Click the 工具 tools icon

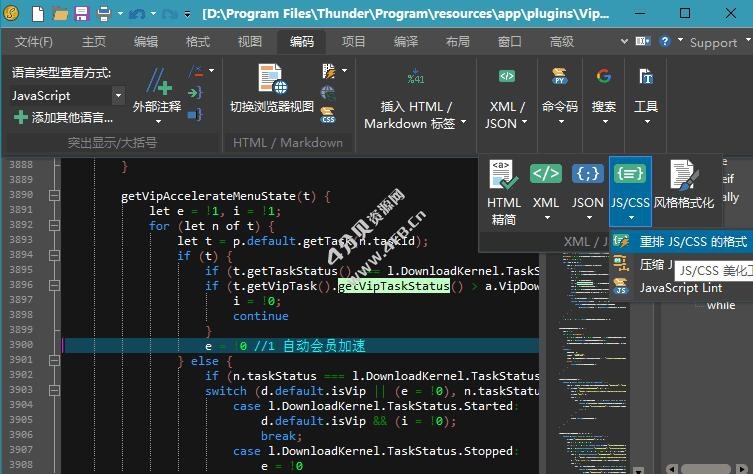[646, 76]
